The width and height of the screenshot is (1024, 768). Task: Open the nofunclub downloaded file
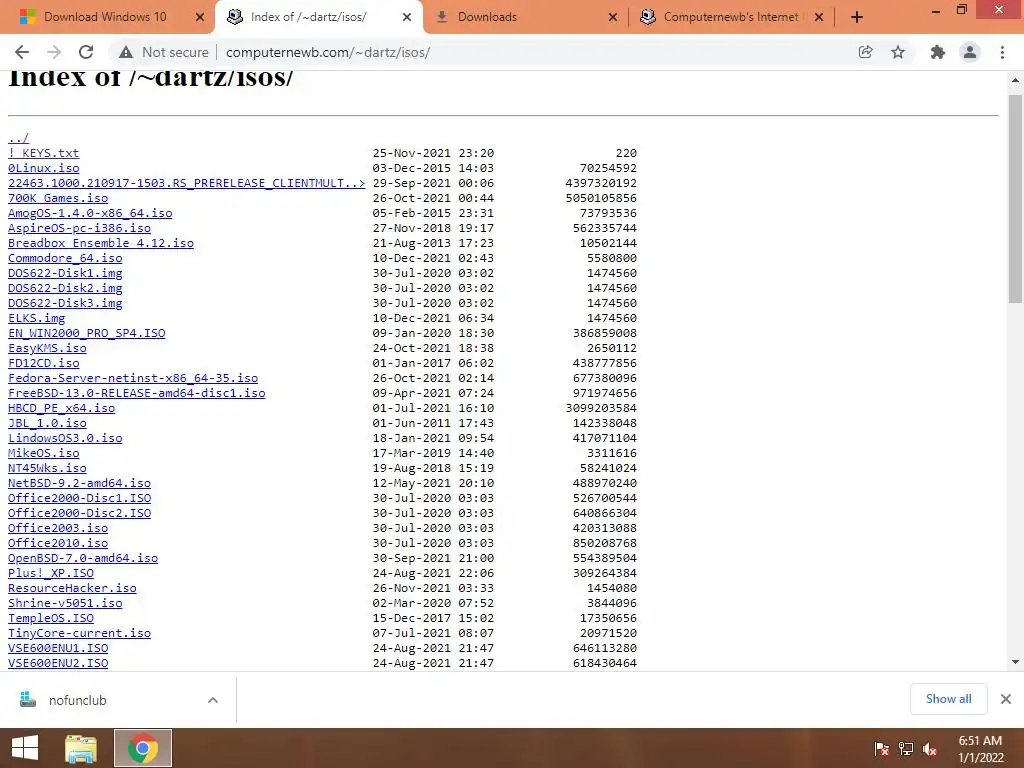tap(77, 700)
